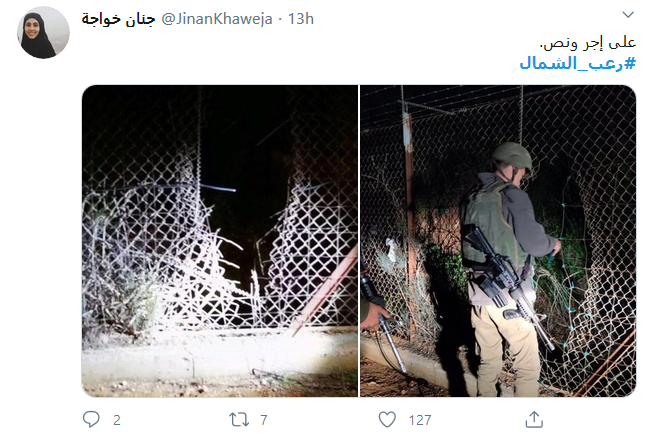Screen dimensions: 647x434
Task: Open the hashtag #رعب_الشمال
Action: point(578,64)
